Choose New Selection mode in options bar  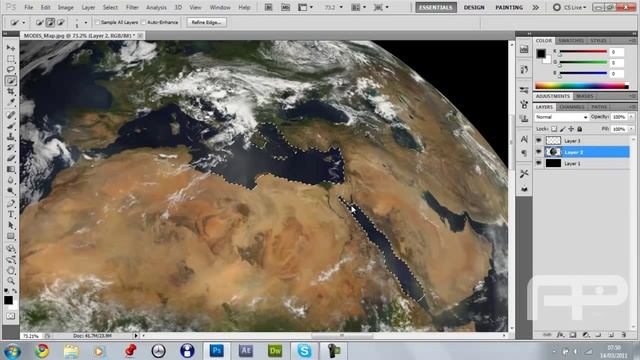point(40,22)
